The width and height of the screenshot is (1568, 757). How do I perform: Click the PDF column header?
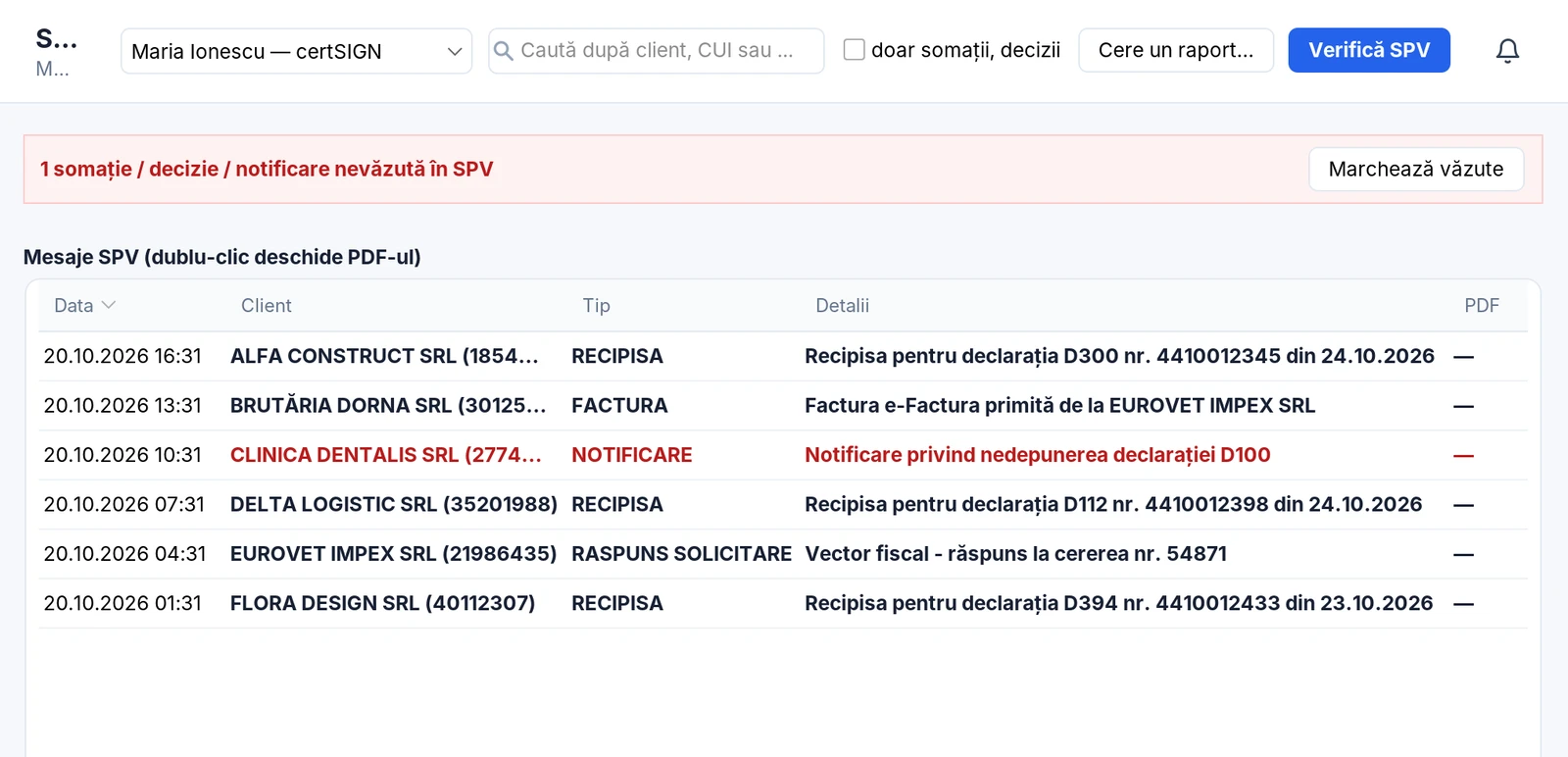(1482, 306)
